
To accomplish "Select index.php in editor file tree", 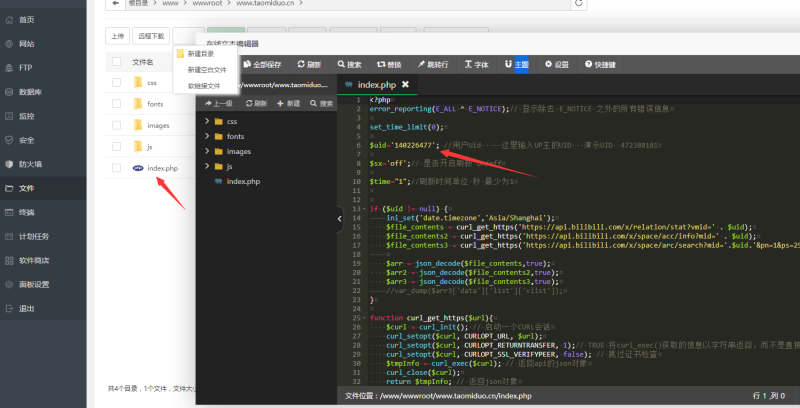I will pyautogui.click(x=243, y=182).
